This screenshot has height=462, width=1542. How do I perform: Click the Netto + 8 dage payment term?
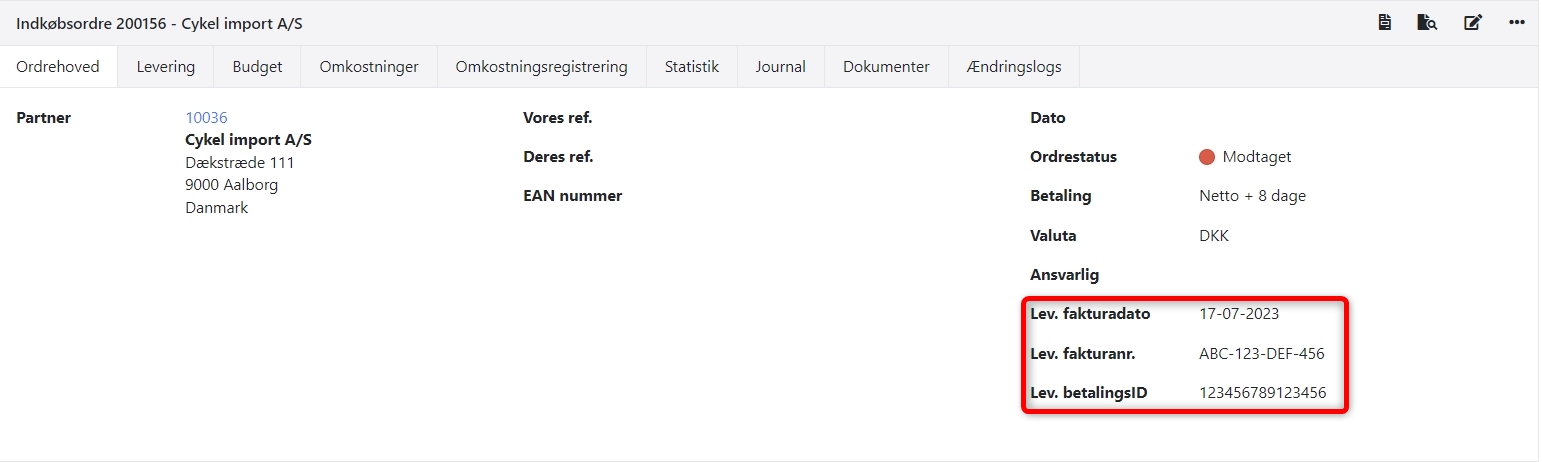tap(1252, 196)
